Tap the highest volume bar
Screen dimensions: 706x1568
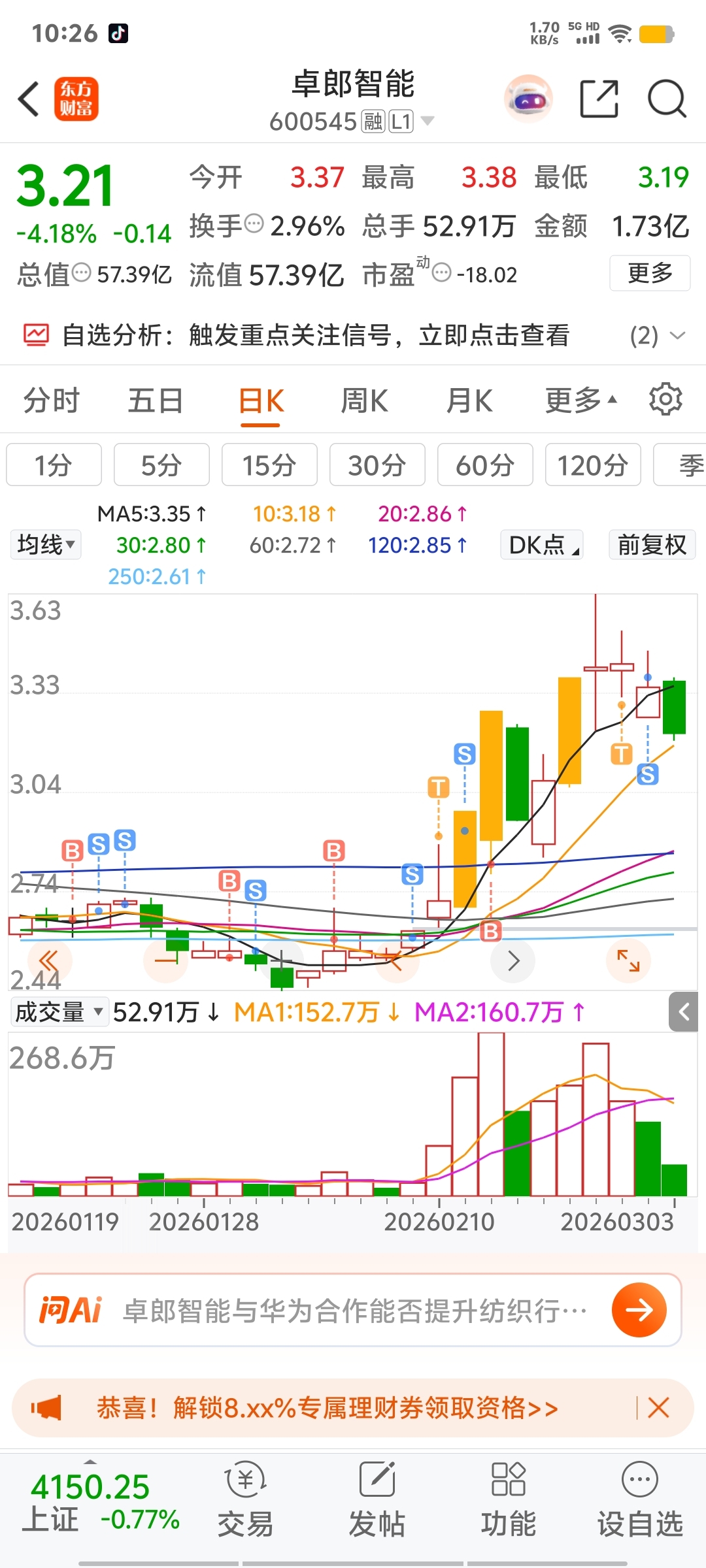(491, 1114)
